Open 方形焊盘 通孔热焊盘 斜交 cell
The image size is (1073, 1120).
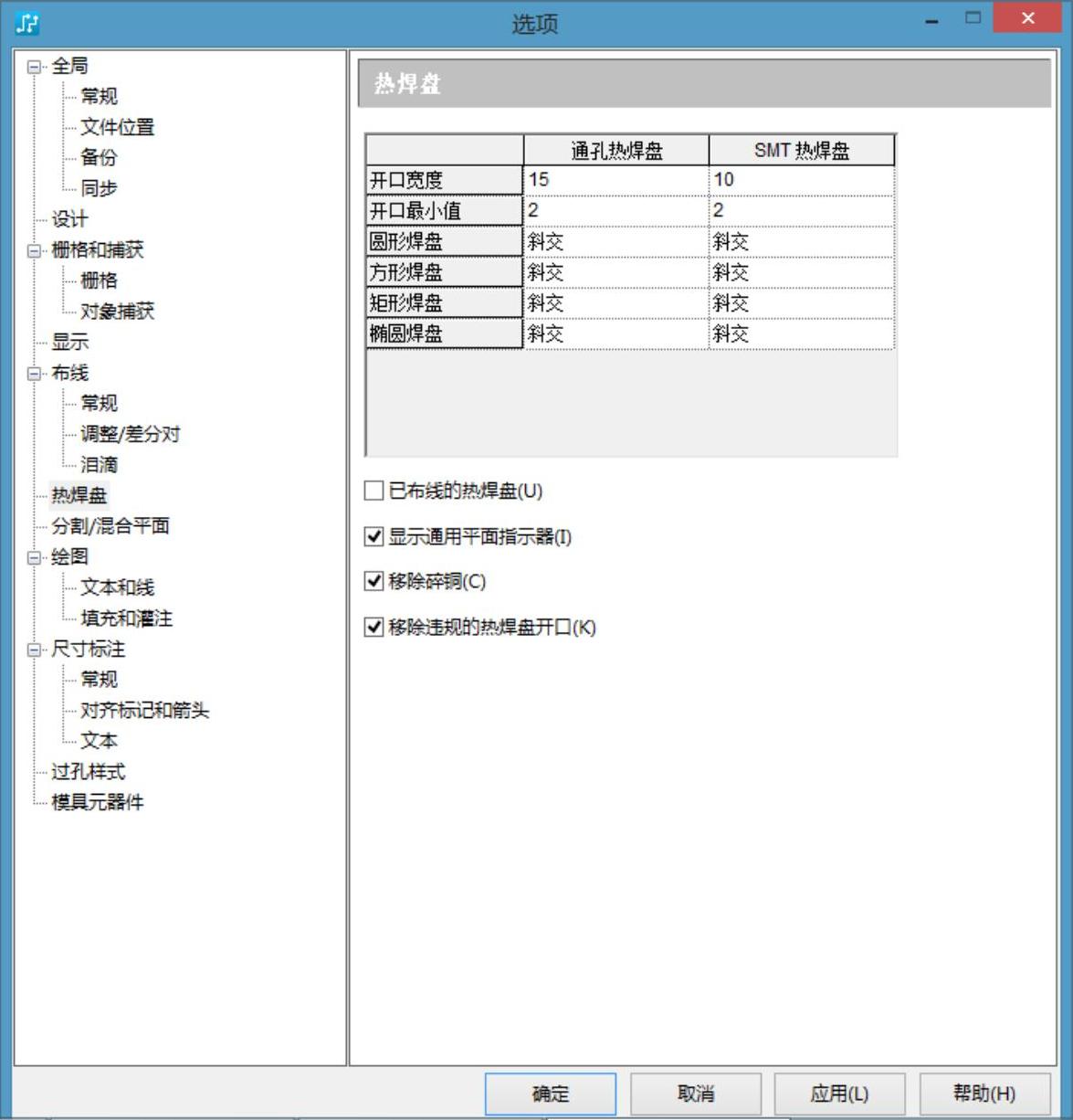click(616, 272)
